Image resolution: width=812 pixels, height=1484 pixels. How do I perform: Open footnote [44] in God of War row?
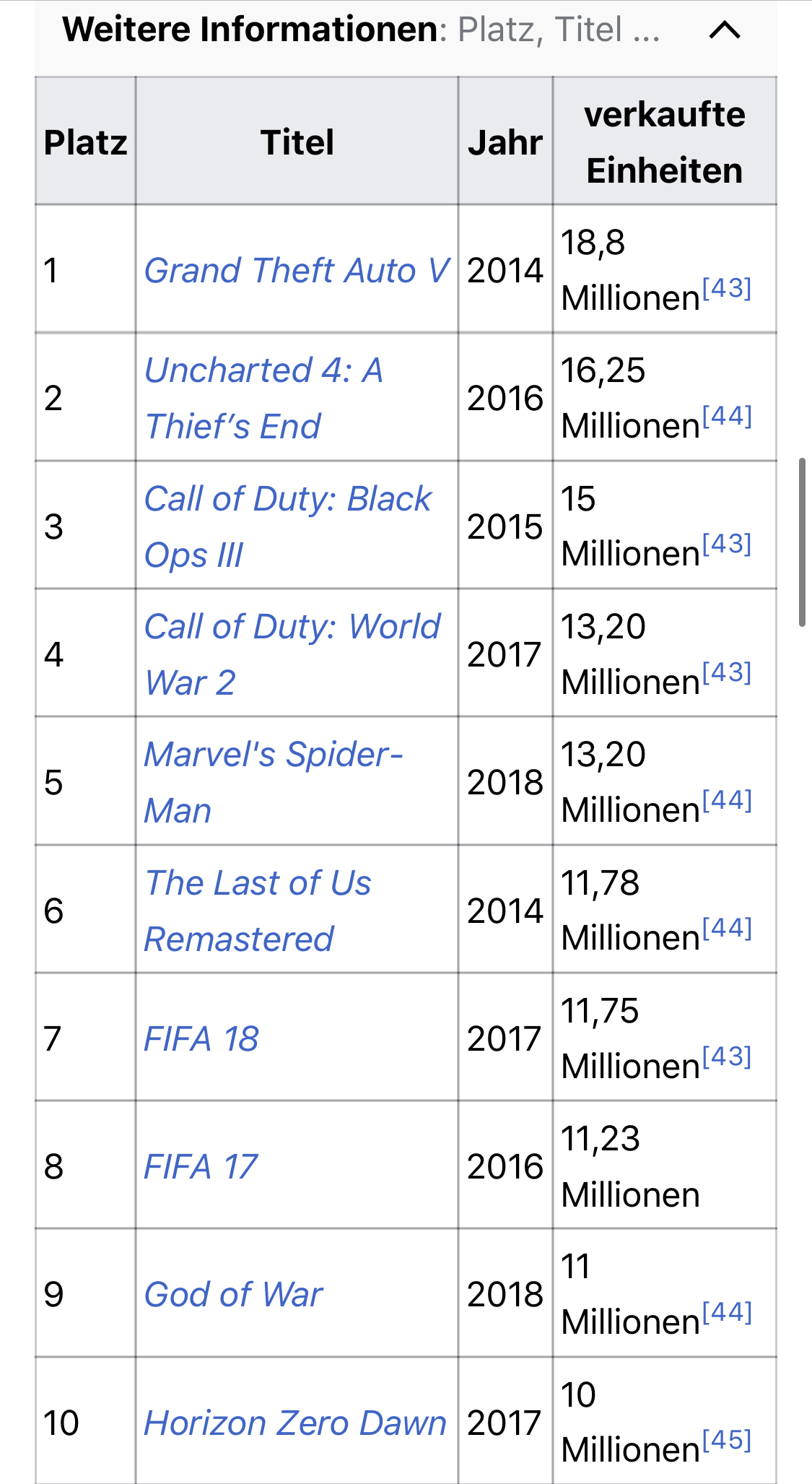727,1312
